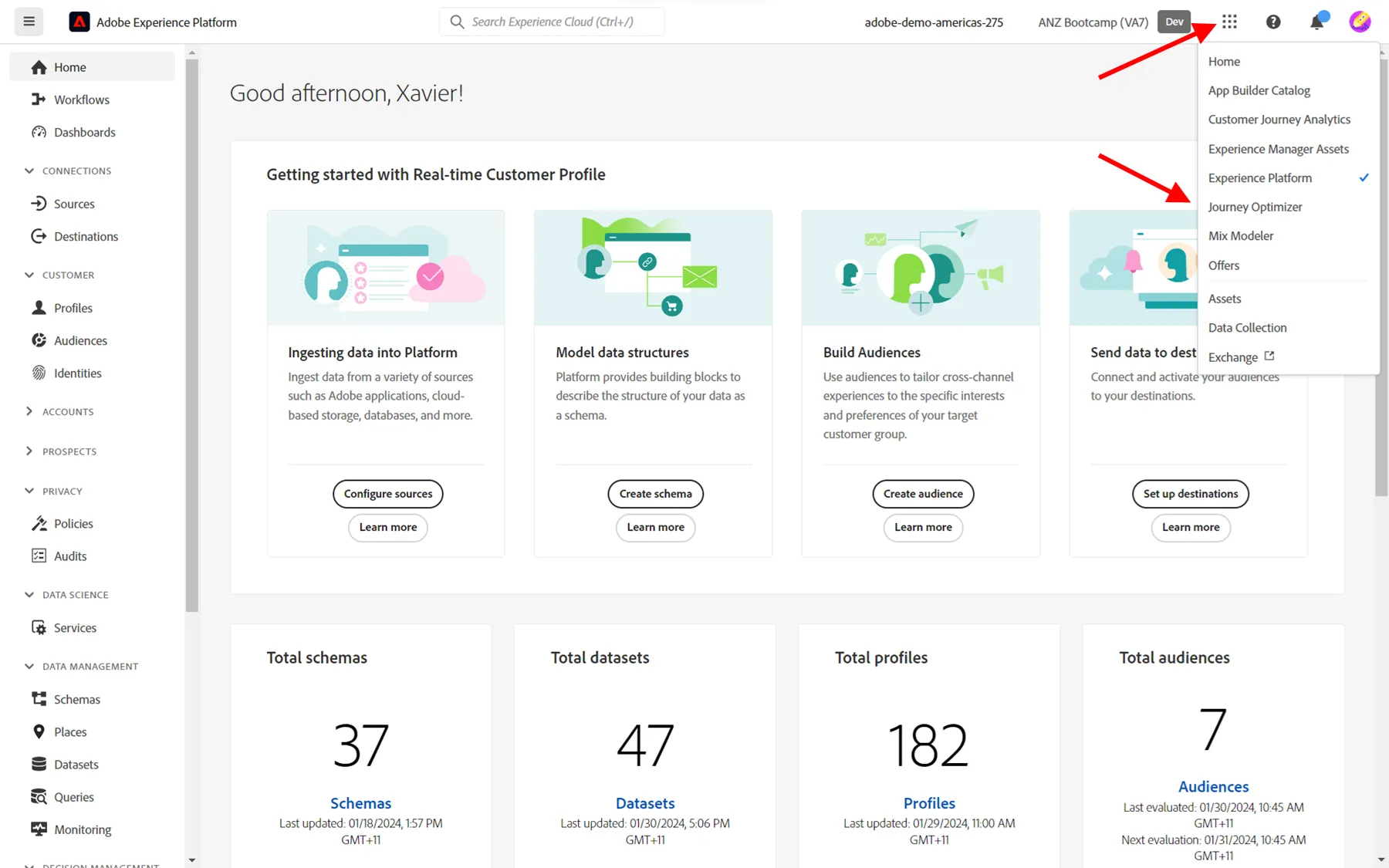Click Learn more under Send data card
Screen dimensions: 1389x868
pyautogui.click(x=1191, y=527)
